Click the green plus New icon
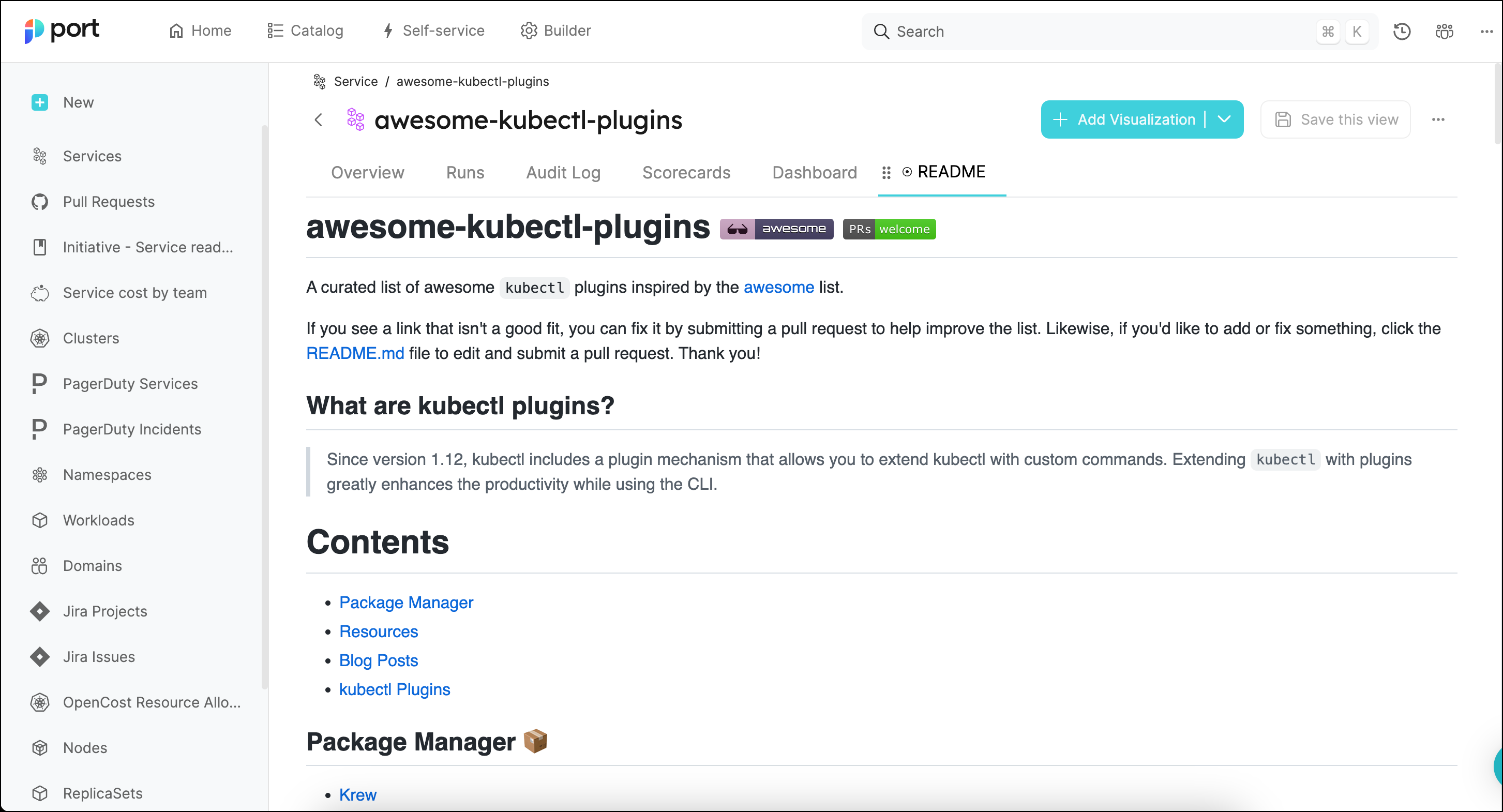Viewport: 1503px width, 812px height. point(40,103)
